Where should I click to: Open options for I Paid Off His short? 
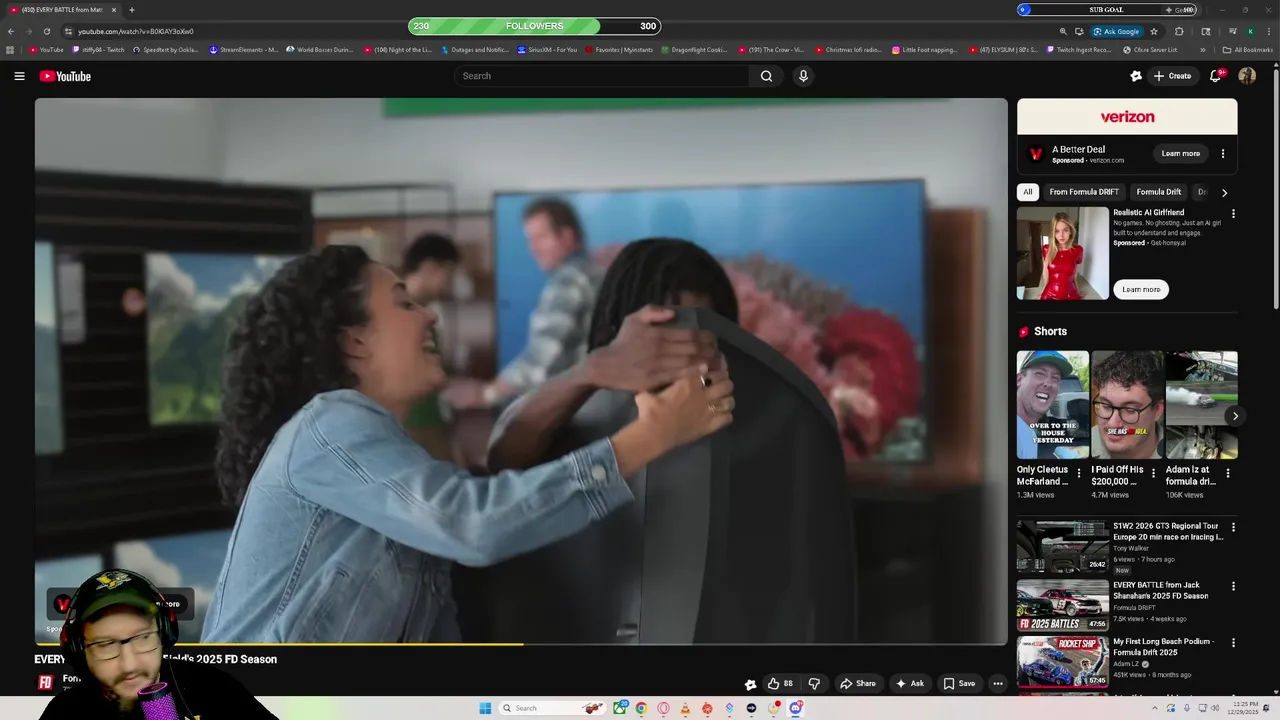(1153, 473)
